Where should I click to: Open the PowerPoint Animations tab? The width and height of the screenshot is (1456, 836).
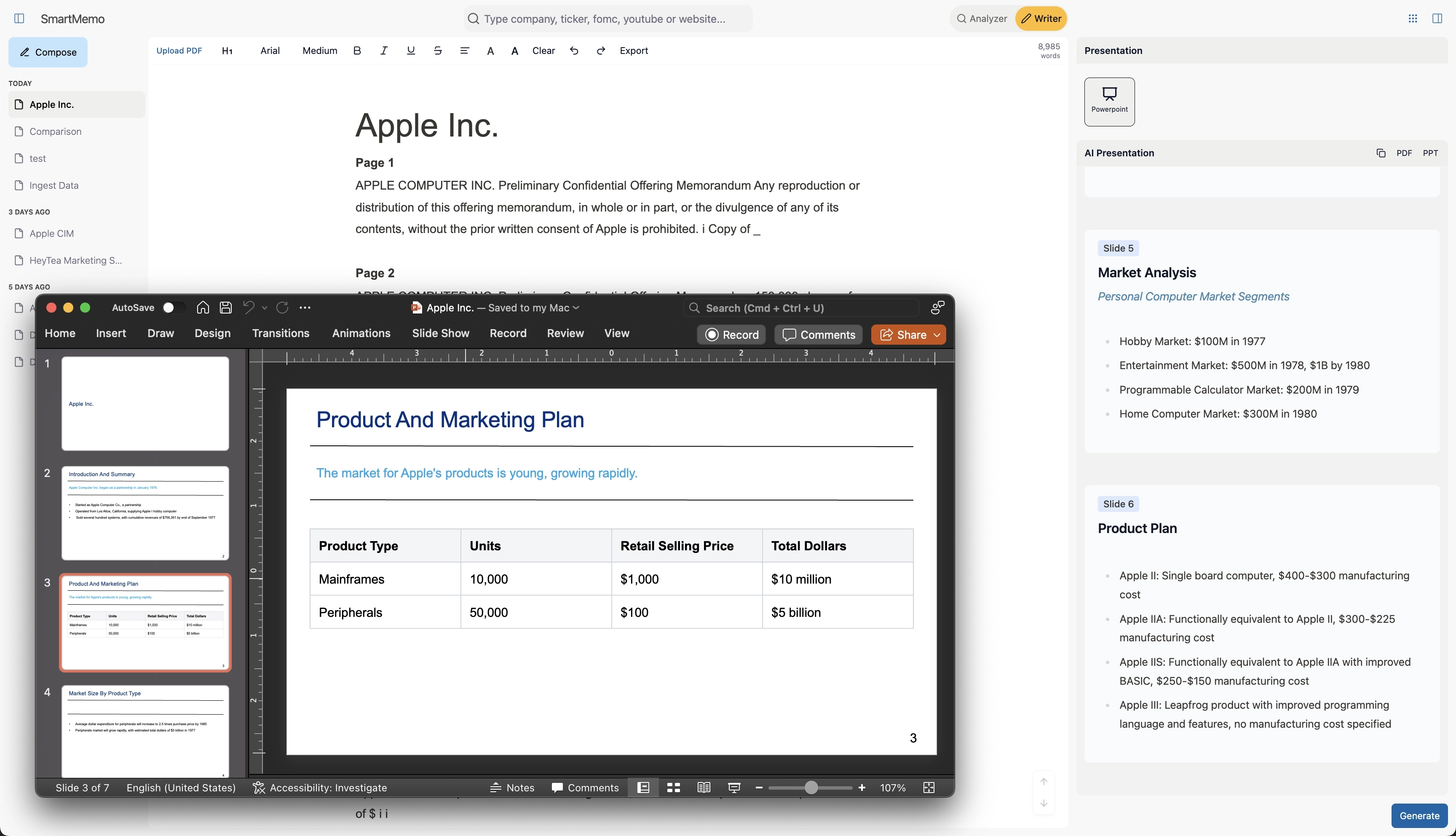point(361,333)
